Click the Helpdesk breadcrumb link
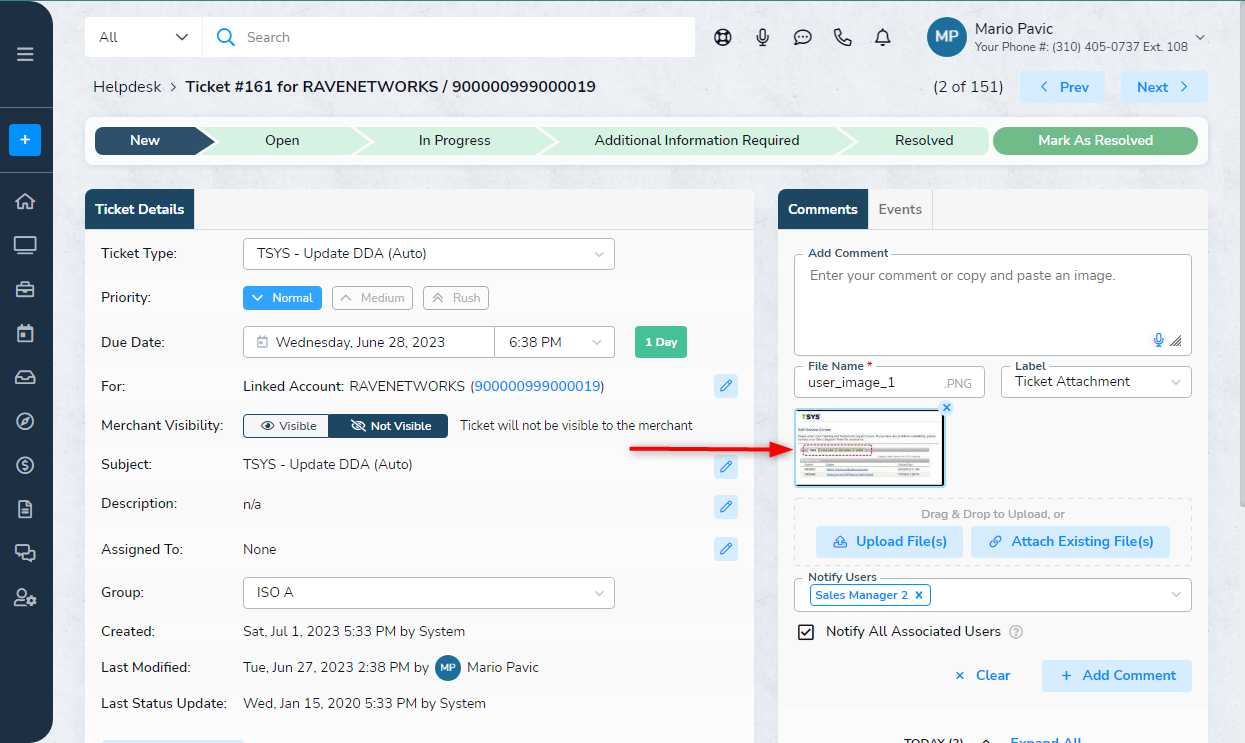The width and height of the screenshot is (1245, 743). tap(127, 87)
